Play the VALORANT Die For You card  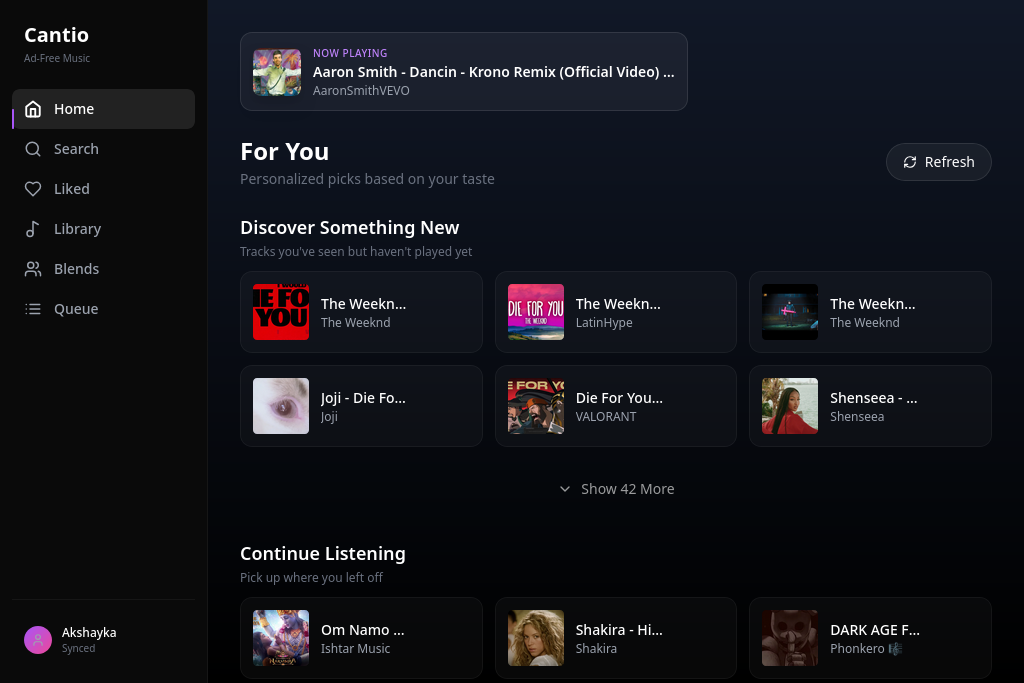pyautogui.click(x=616, y=406)
